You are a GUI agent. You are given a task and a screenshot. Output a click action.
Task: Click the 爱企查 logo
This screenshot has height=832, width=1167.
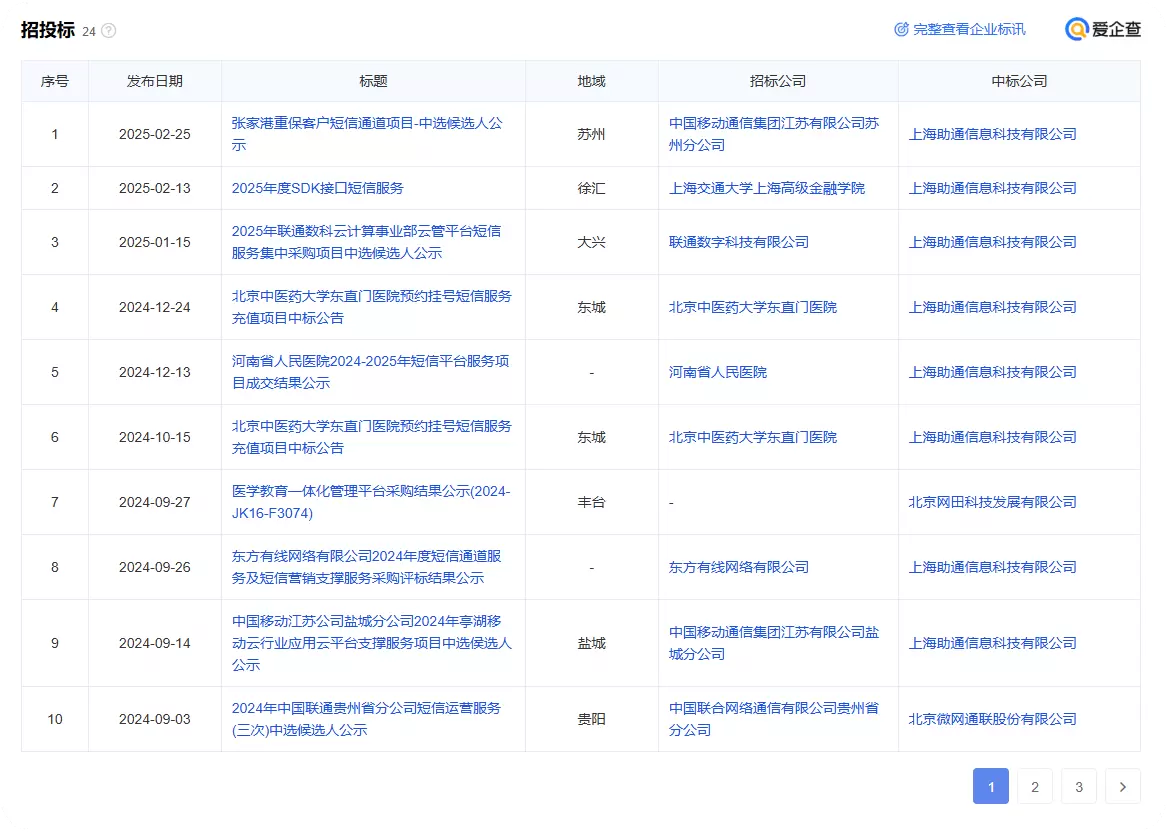pyautogui.click(x=1103, y=29)
